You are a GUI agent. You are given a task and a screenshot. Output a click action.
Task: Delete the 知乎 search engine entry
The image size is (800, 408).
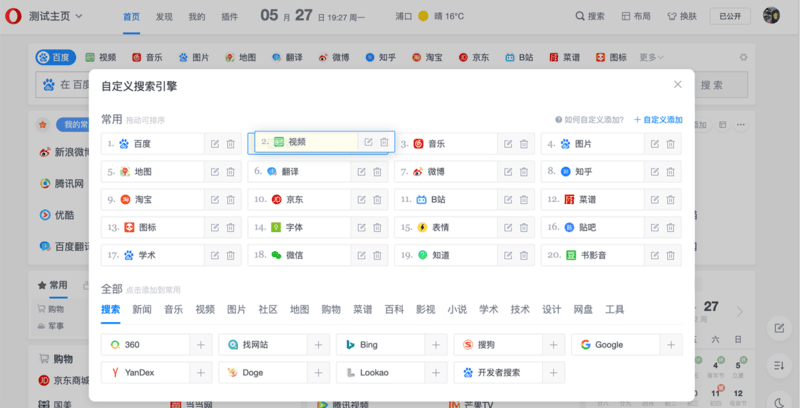(670, 172)
